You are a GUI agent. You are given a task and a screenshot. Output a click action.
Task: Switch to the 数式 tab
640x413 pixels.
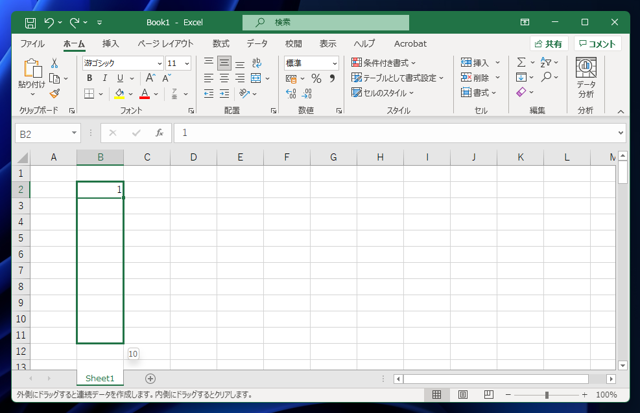221,44
